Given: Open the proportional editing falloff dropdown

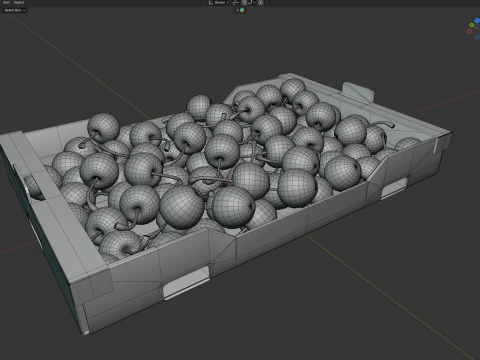Looking at the screenshot, I should pyautogui.click(x=268, y=2).
